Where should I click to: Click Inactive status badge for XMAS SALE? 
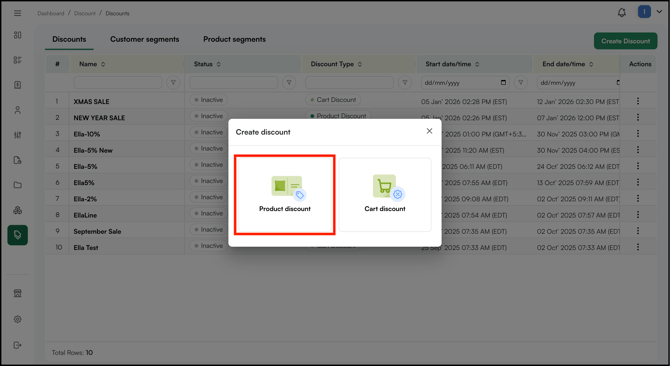[x=209, y=100]
